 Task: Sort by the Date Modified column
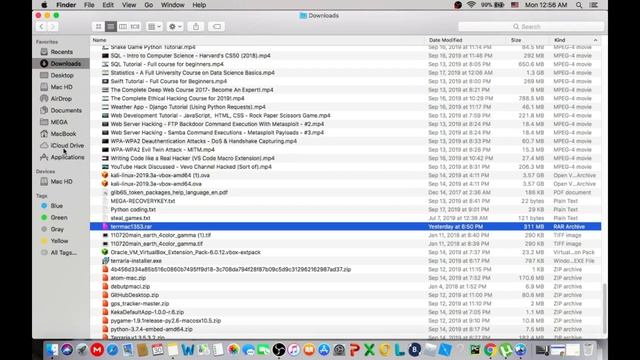pos(445,40)
